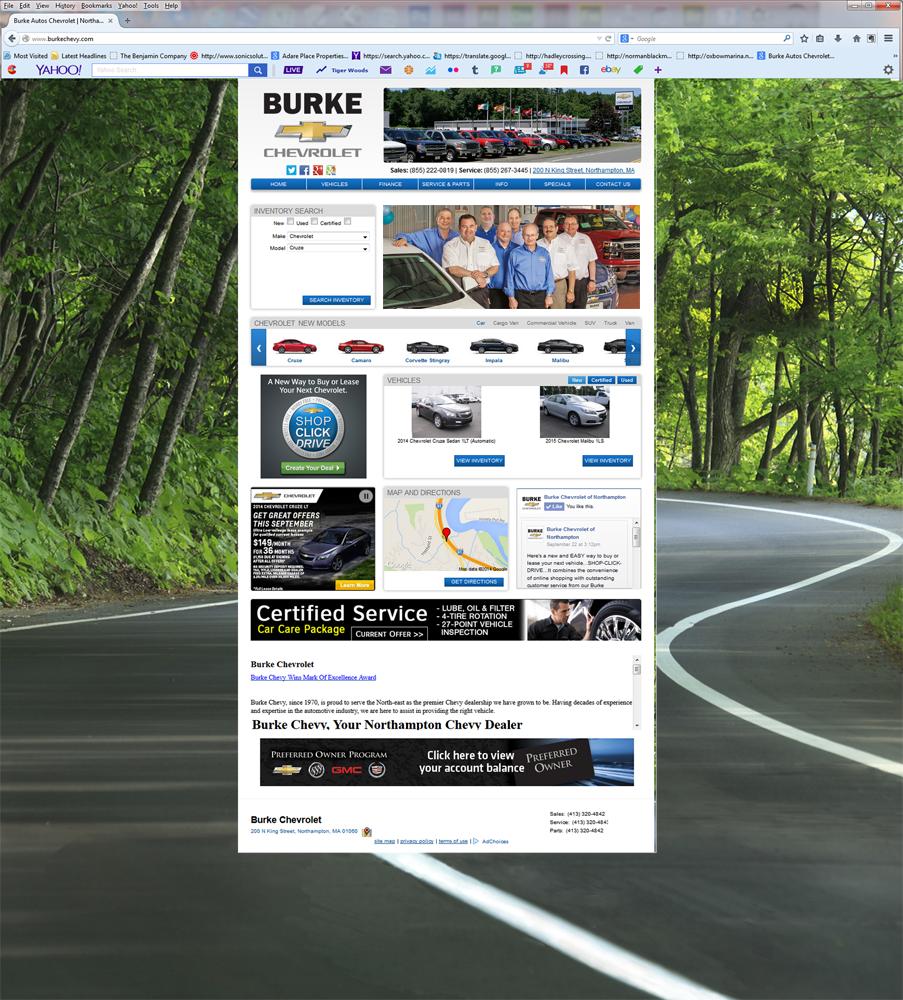Click VIEW INVENTORY under the Cruze Sedan
Image resolution: width=903 pixels, height=1000 pixels.
[480, 460]
